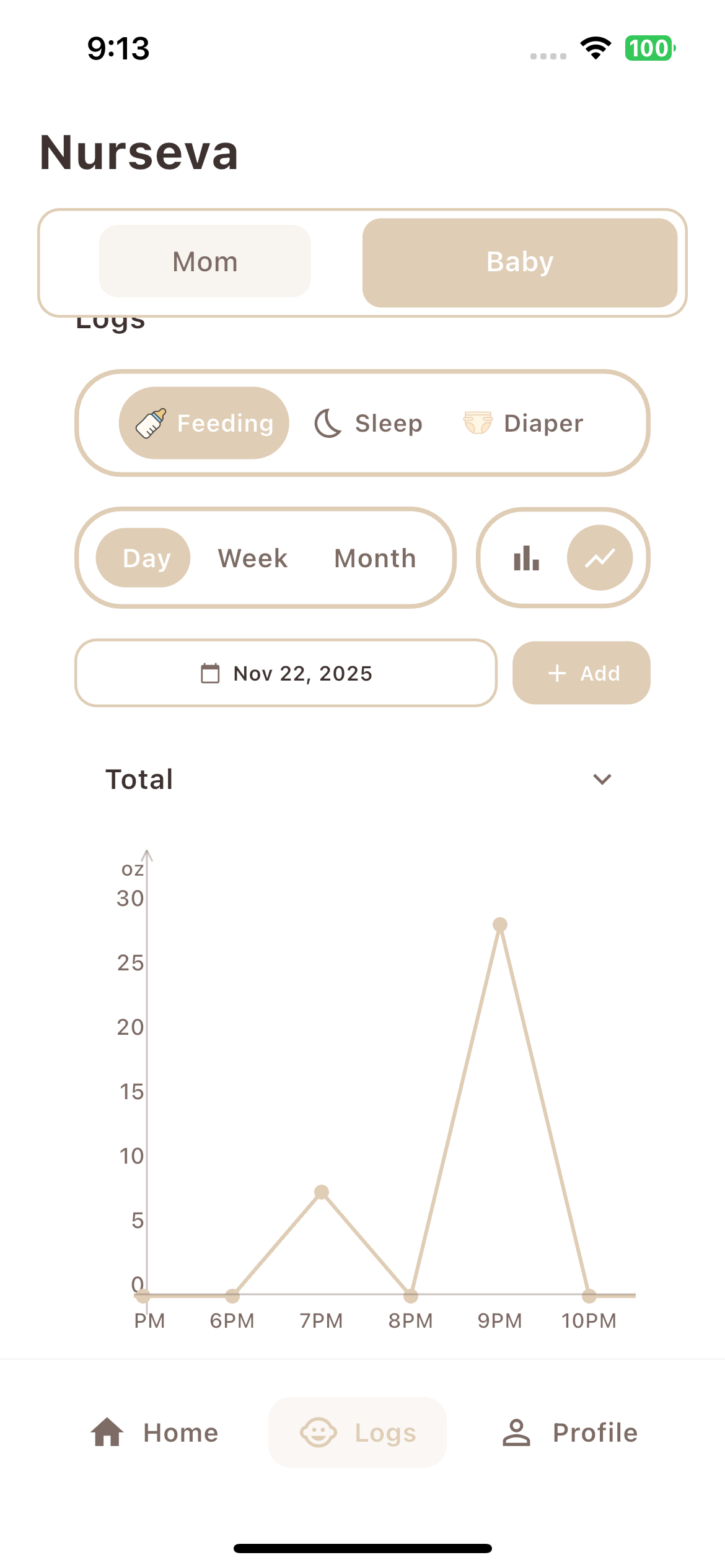Tap the moon Sleep icon
This screenshot has height=1568, width=725.
pyautogui.click(x=328, y=424)
